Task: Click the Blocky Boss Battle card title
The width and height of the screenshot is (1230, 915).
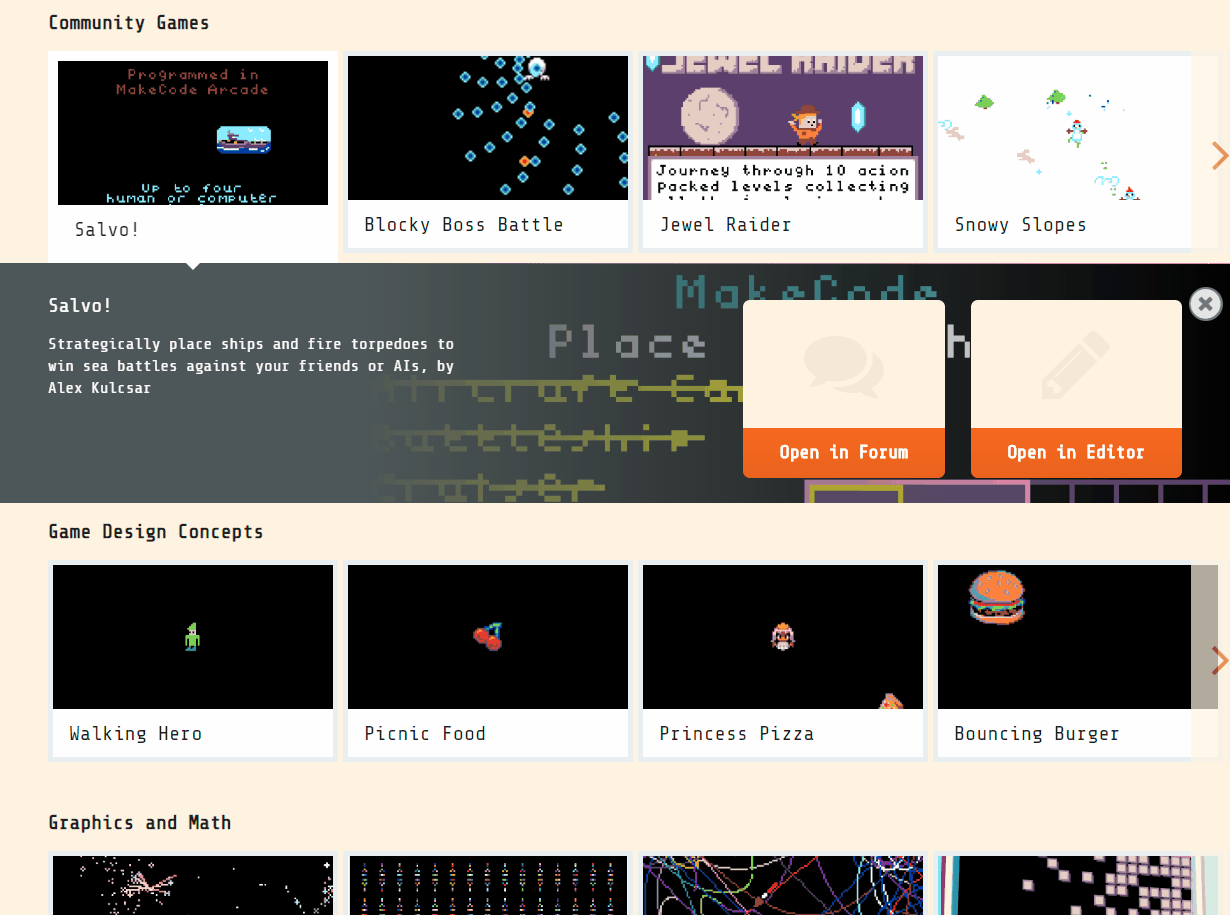Action: (464, 225)
